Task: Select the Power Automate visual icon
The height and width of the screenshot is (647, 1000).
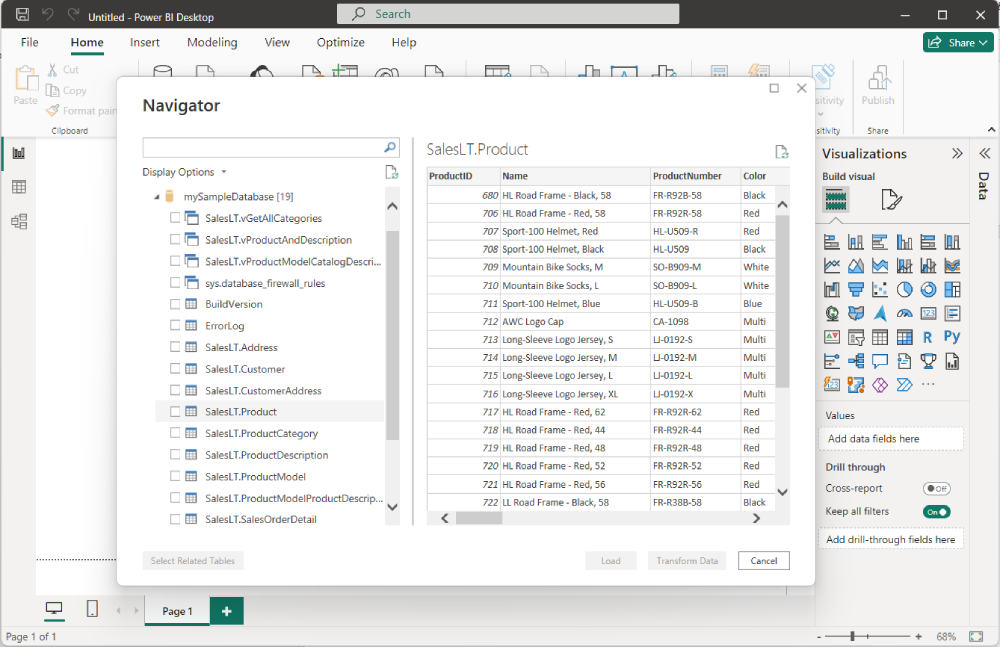Action: 904,385
